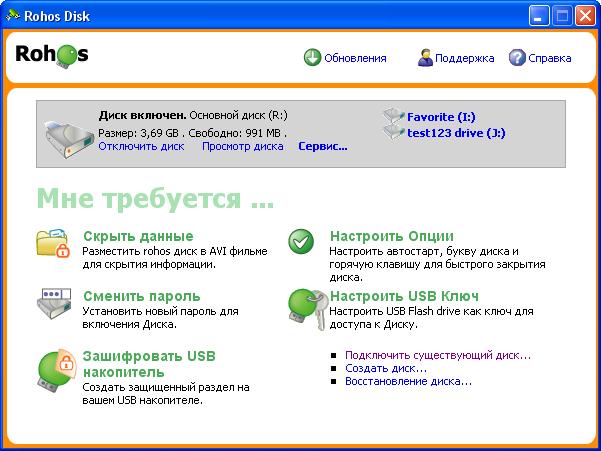Click 'Мне требуется ...' heading

point(155,199)
